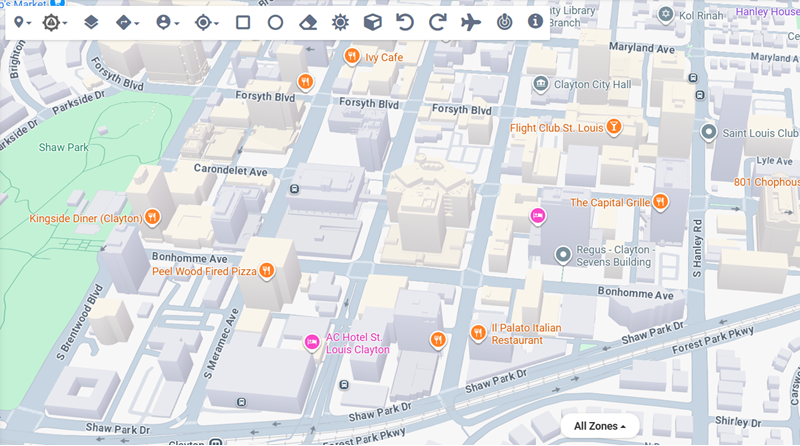
Task: Select the Kol Rinah place marker
Action: pyautogui.click(x=665, y=14)
